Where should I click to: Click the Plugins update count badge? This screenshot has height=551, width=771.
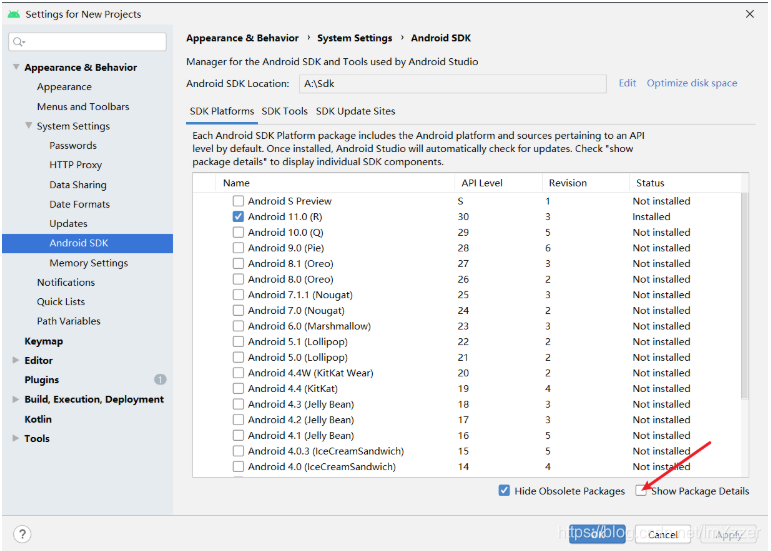point(160,379)
